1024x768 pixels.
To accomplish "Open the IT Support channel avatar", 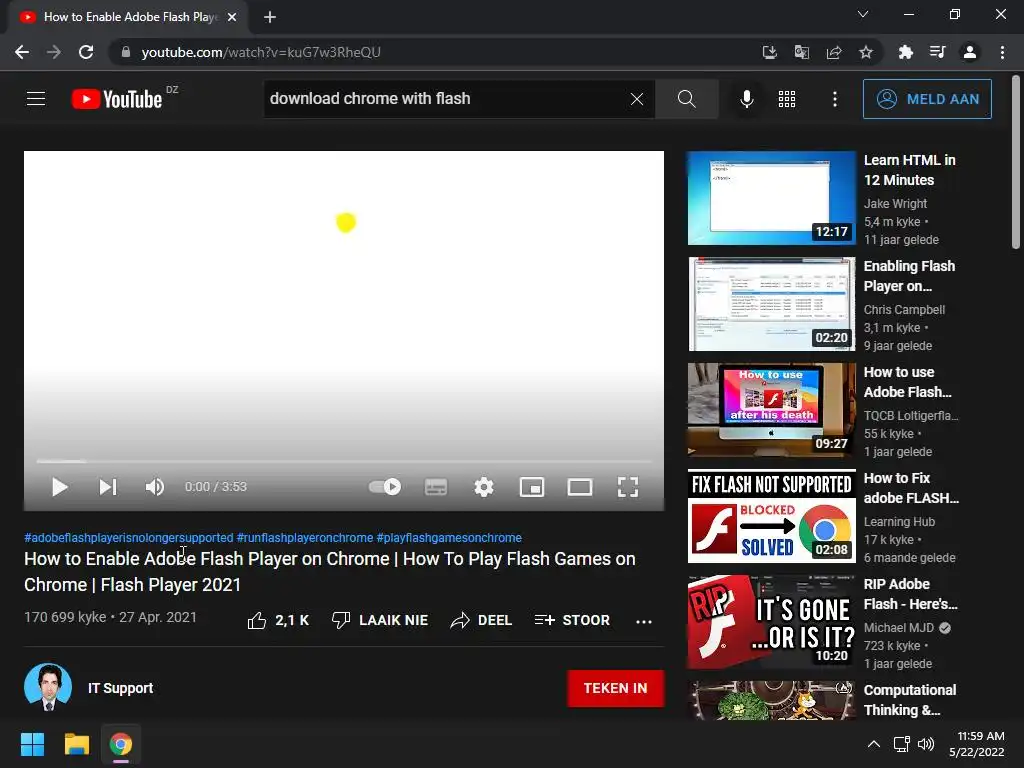I will pyautogui.click(x=48, y=687).
